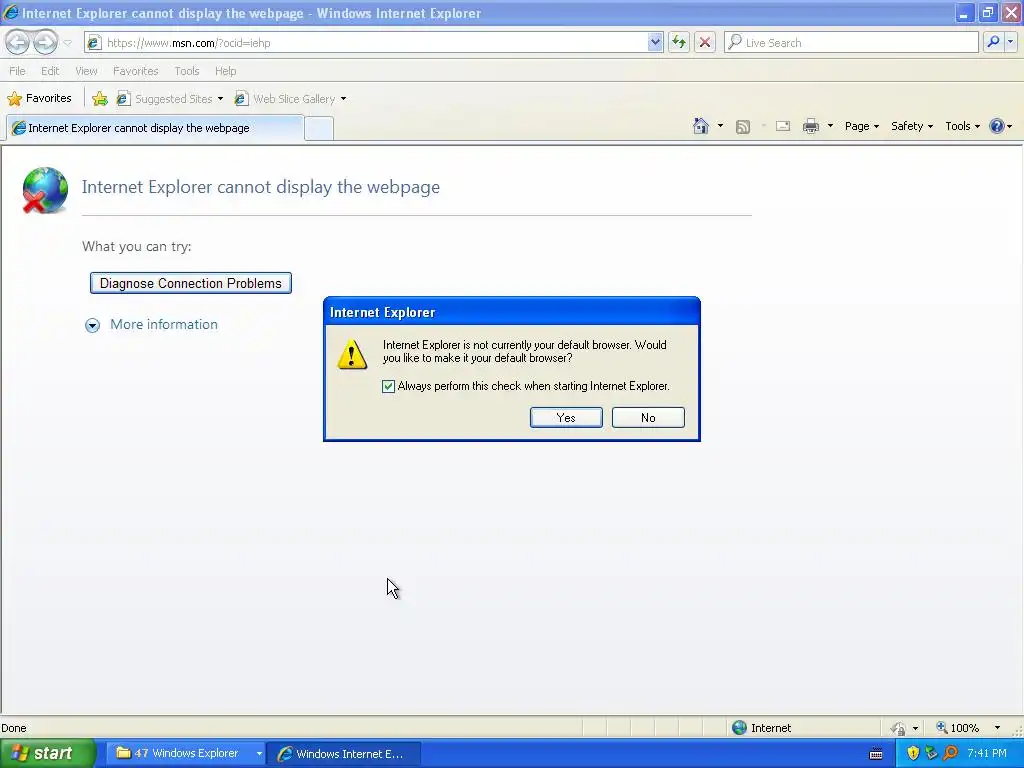The height and width of the screenshot is (768, 1024).
Task: Click the Refresh page icon
Action: coord(679,43)
